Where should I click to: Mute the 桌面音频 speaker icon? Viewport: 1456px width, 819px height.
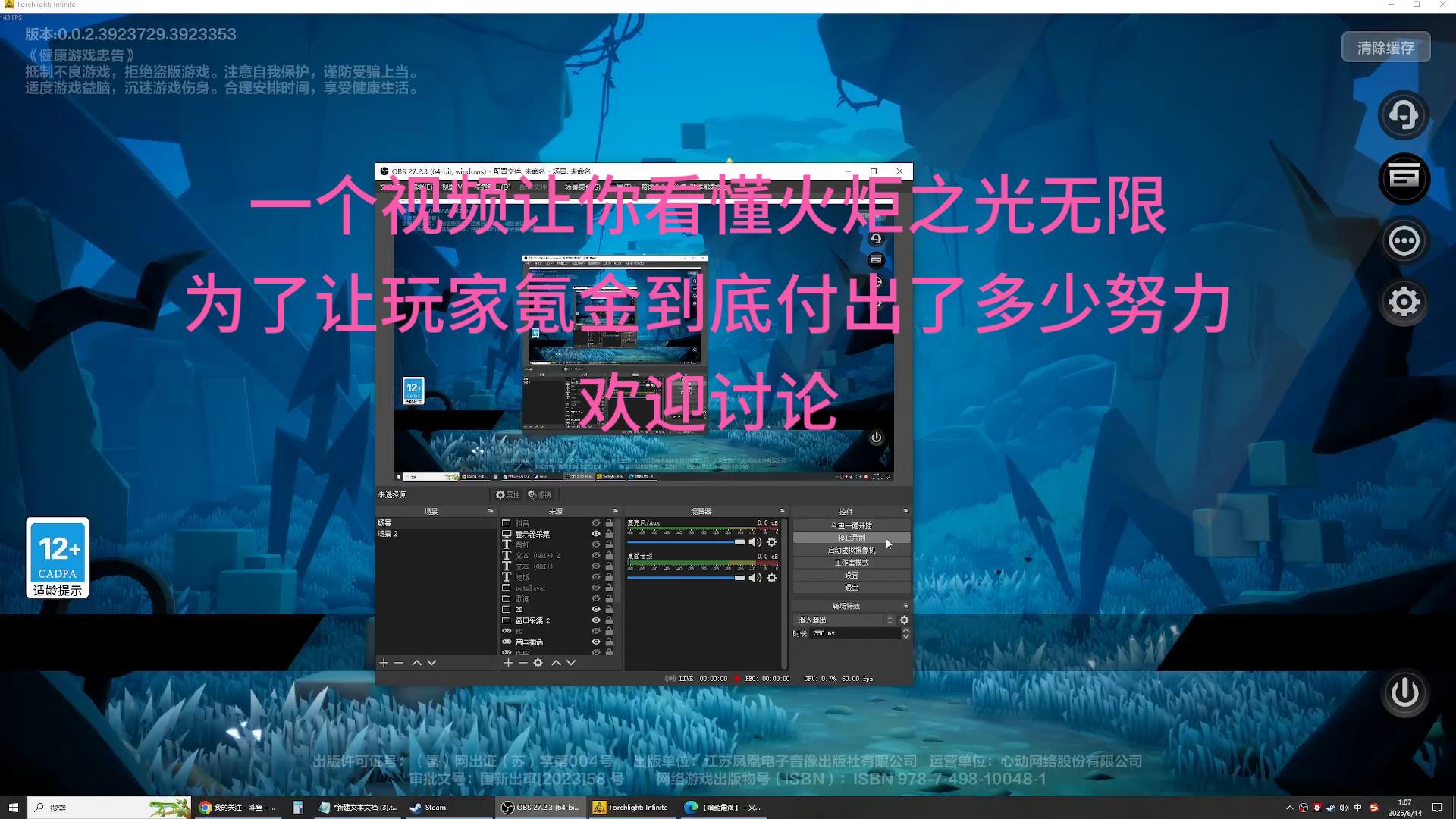[x=755, y=578]
